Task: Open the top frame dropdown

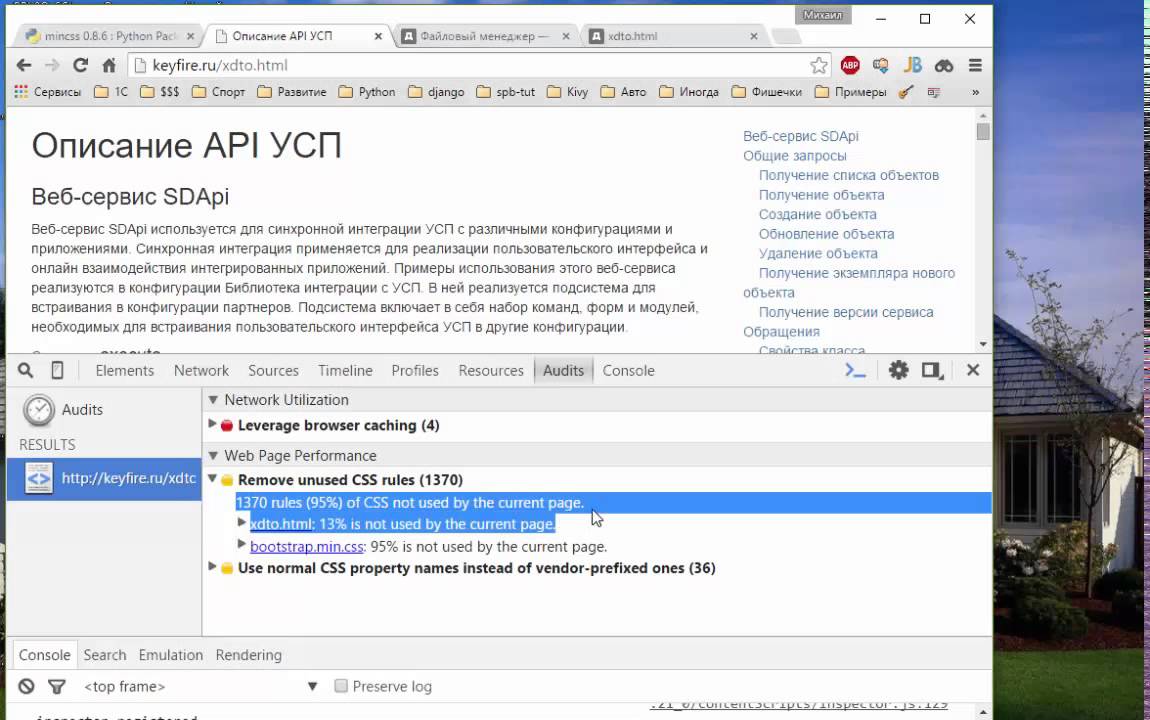Action: pos(201,686)
